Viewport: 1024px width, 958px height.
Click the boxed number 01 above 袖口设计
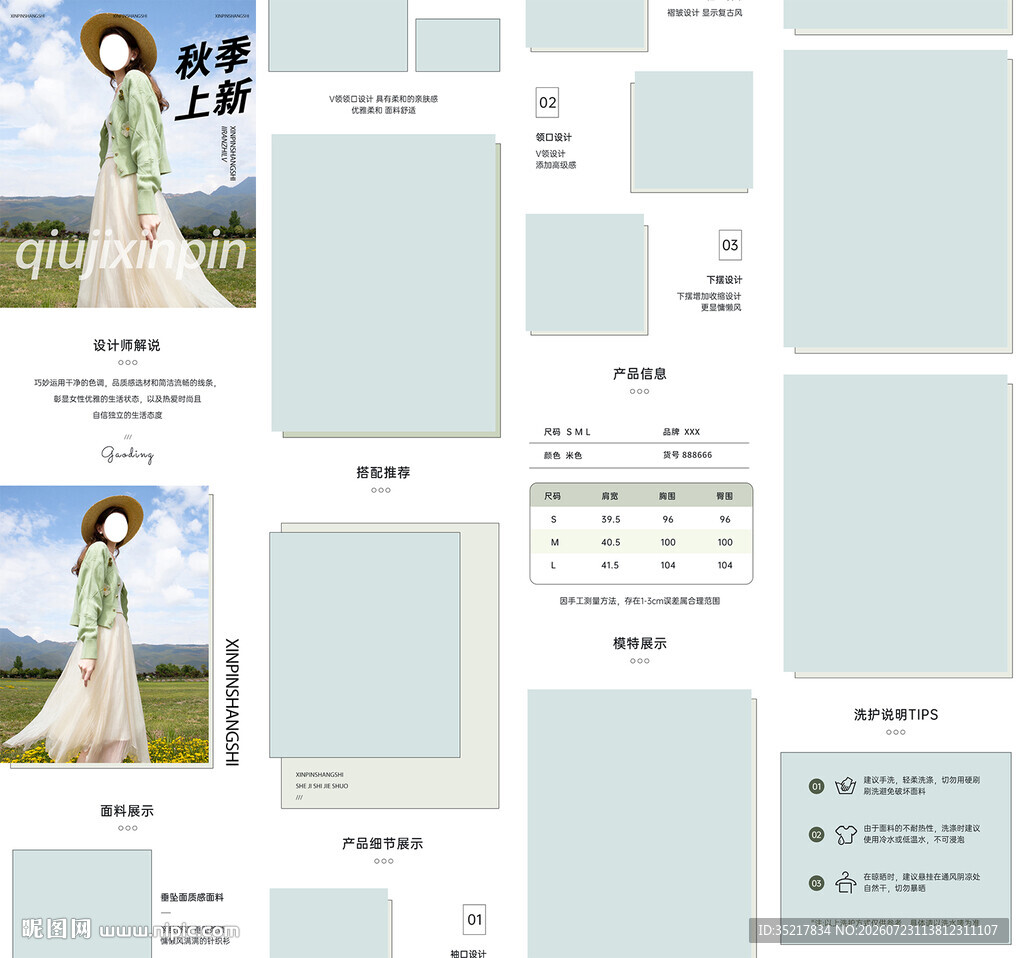coord(475,919)
